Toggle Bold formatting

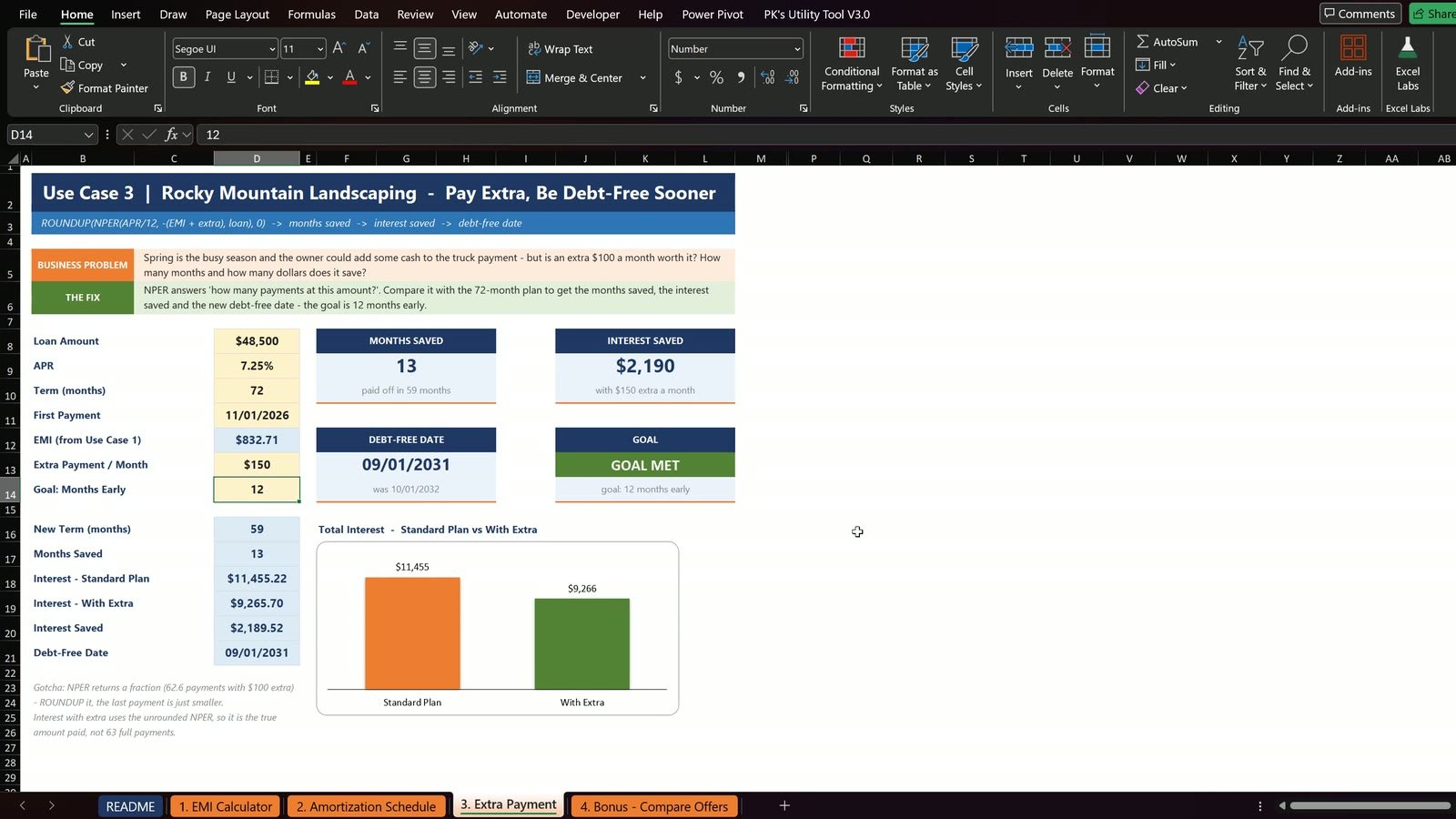click(184, 77)
